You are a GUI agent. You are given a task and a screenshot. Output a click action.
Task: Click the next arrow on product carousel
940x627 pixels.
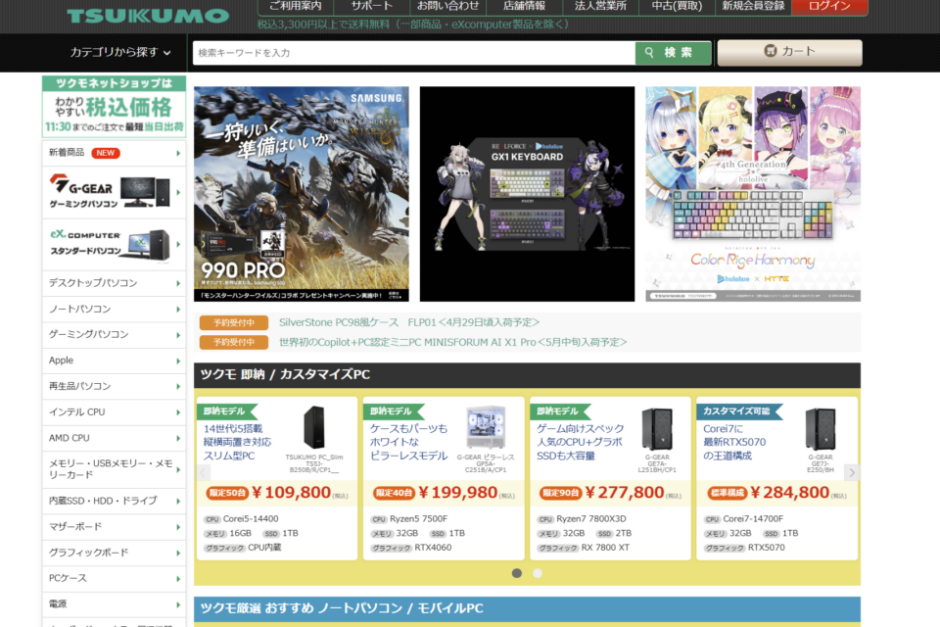coord(851,473)
